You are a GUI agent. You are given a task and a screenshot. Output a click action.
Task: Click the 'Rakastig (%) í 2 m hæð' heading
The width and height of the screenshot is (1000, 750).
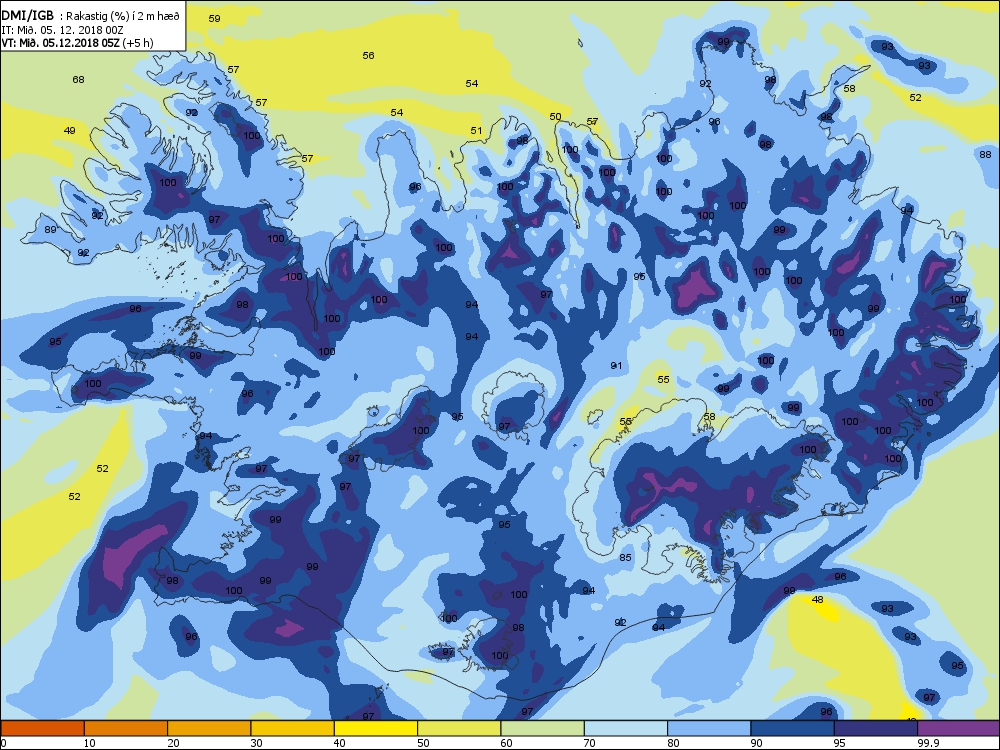click(124, 17)
